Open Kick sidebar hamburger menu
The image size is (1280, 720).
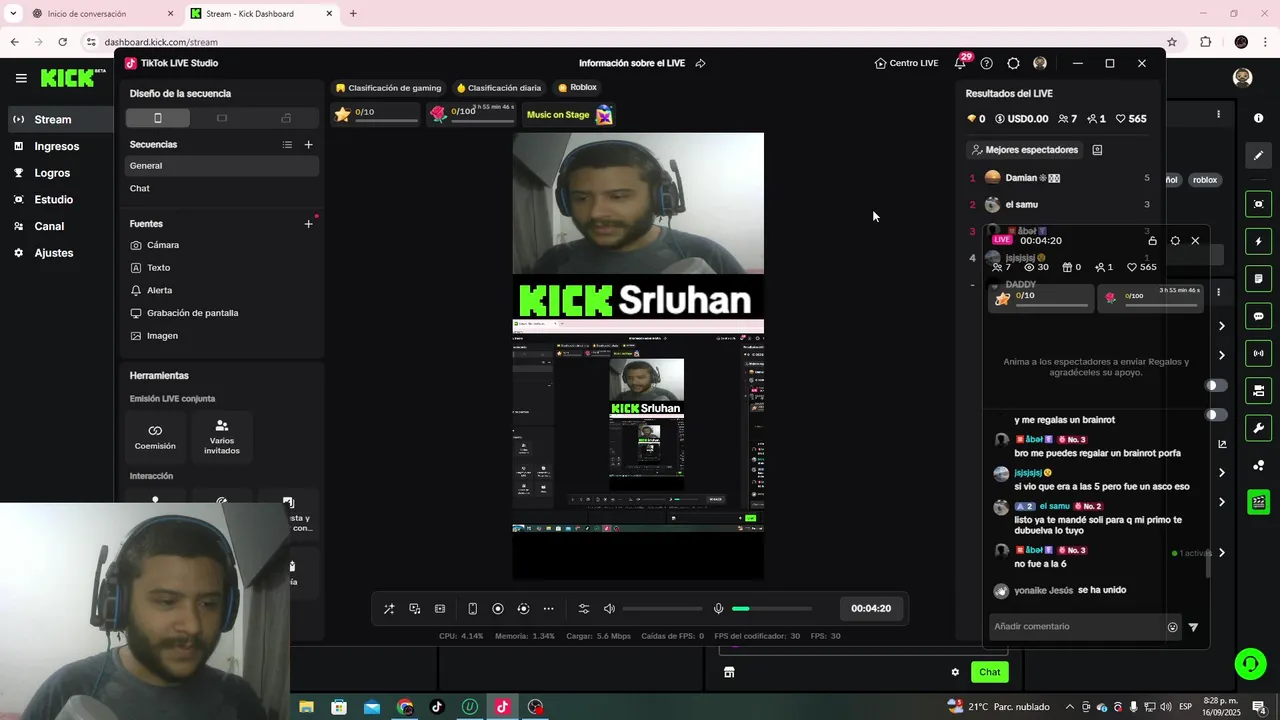pyautogui.click(x=21, y=78)
